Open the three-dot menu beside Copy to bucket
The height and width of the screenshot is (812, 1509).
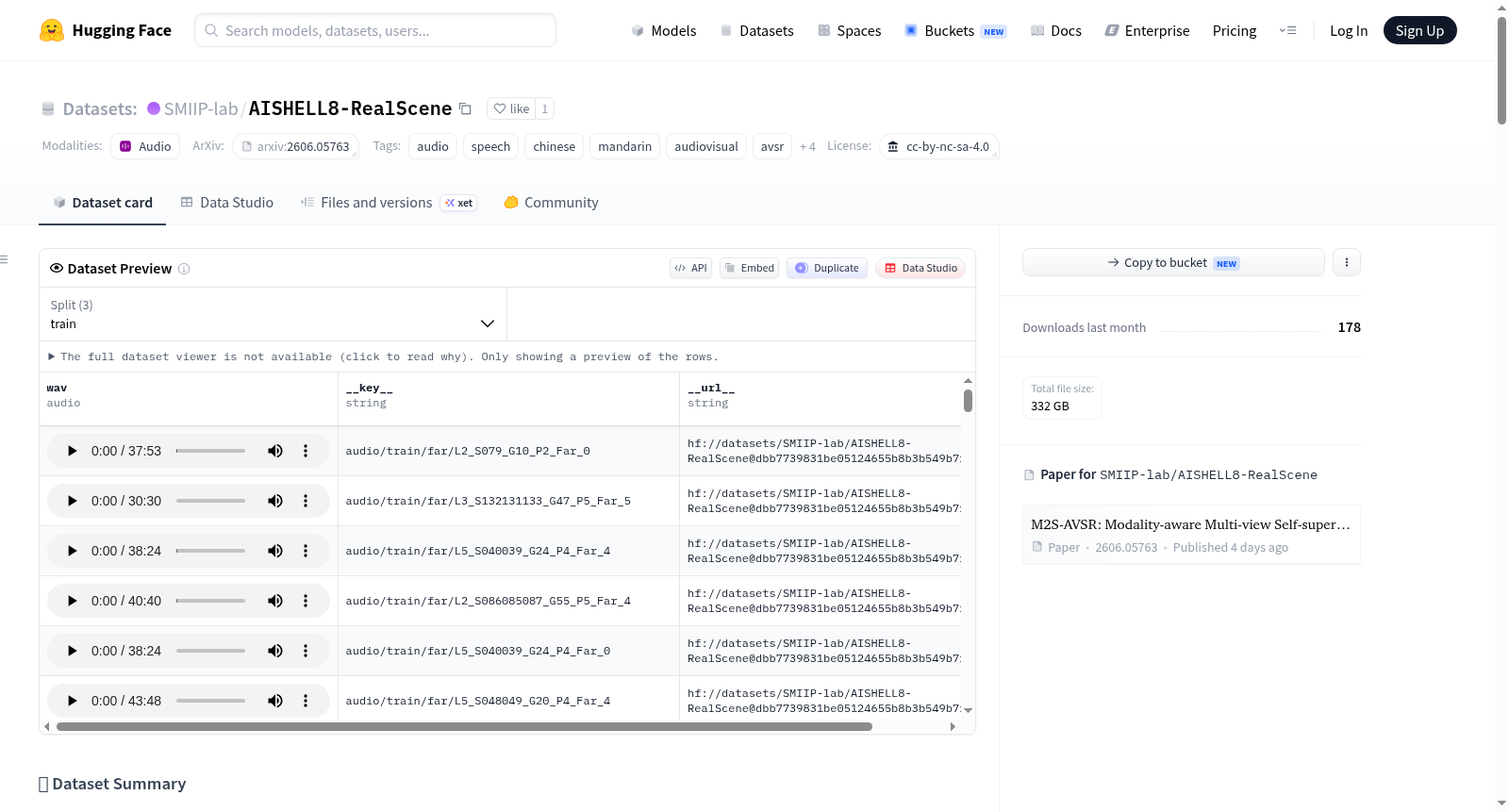pyautogui.click(x=1347, y=262)
